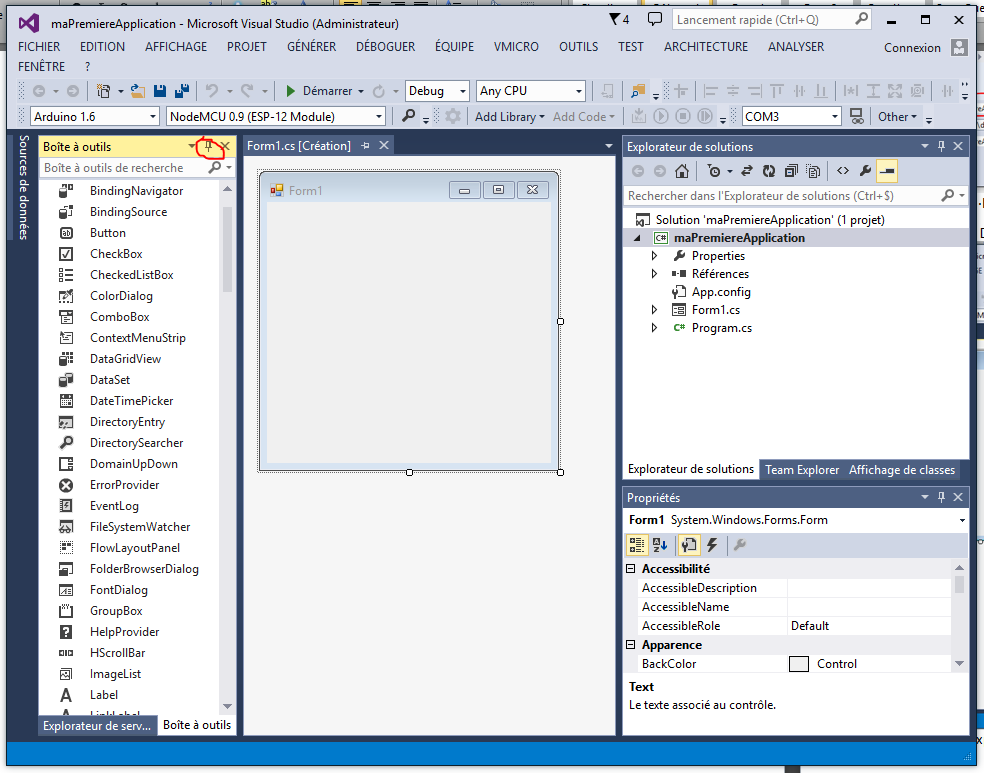Expand the Properties node in solution tree
Screen dimensions: 984x773
(x=654, y=256)
